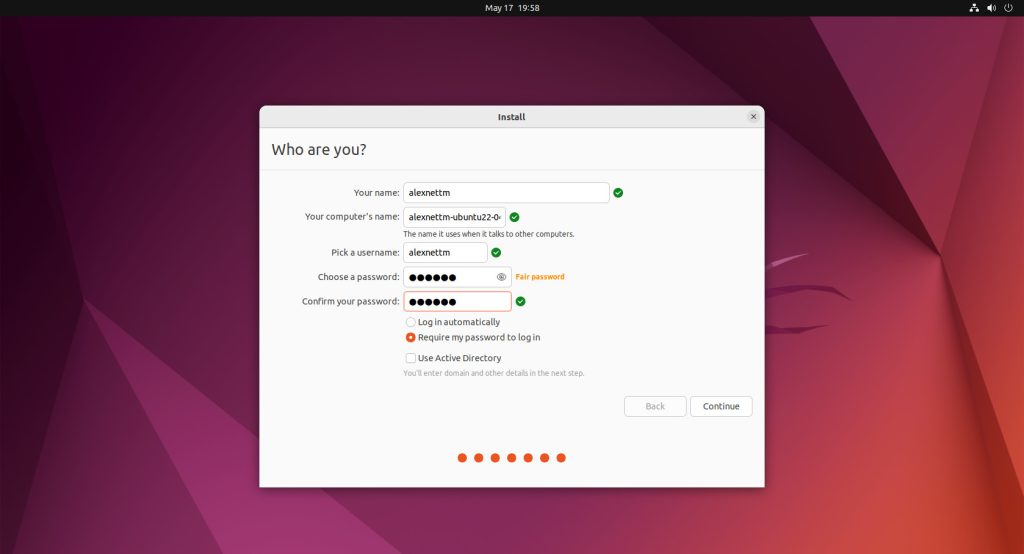This screenshot has width=1024, height=554.
Task: Click green checkmark beside computer's name field
Action: 514,217
